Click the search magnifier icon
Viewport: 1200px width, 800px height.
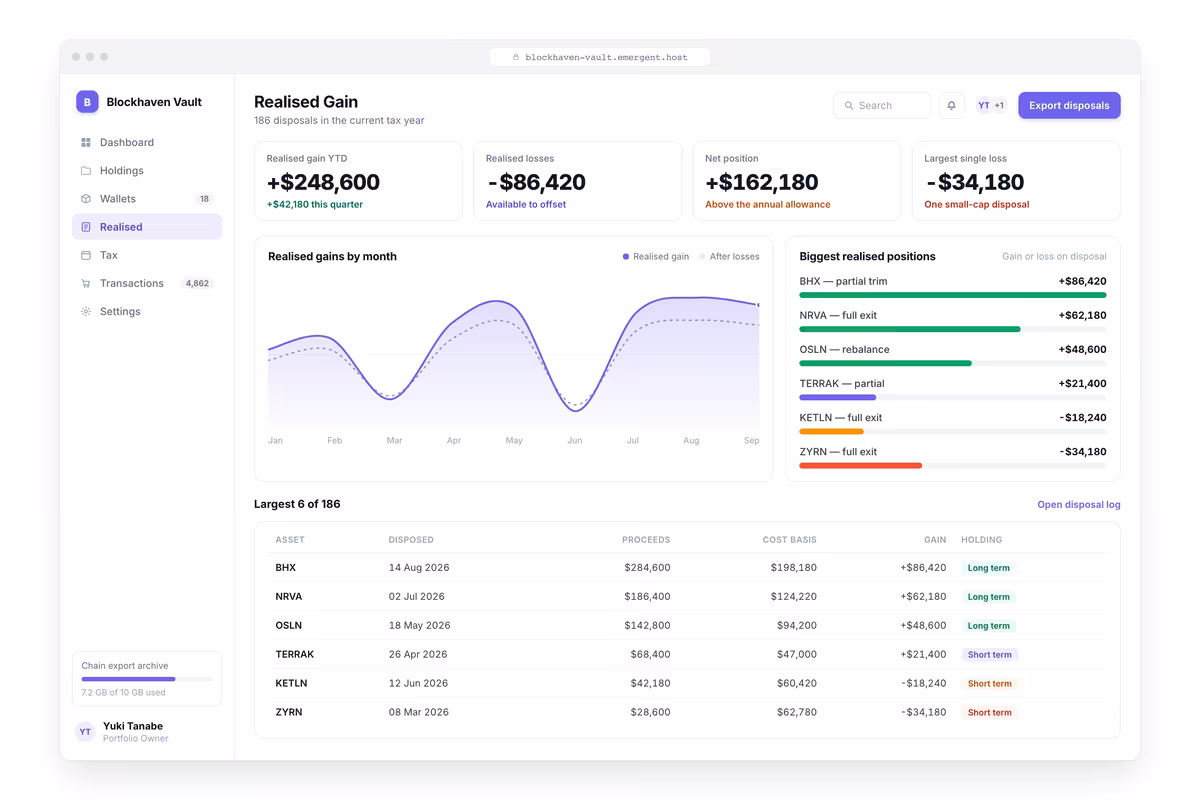(849, 105)
